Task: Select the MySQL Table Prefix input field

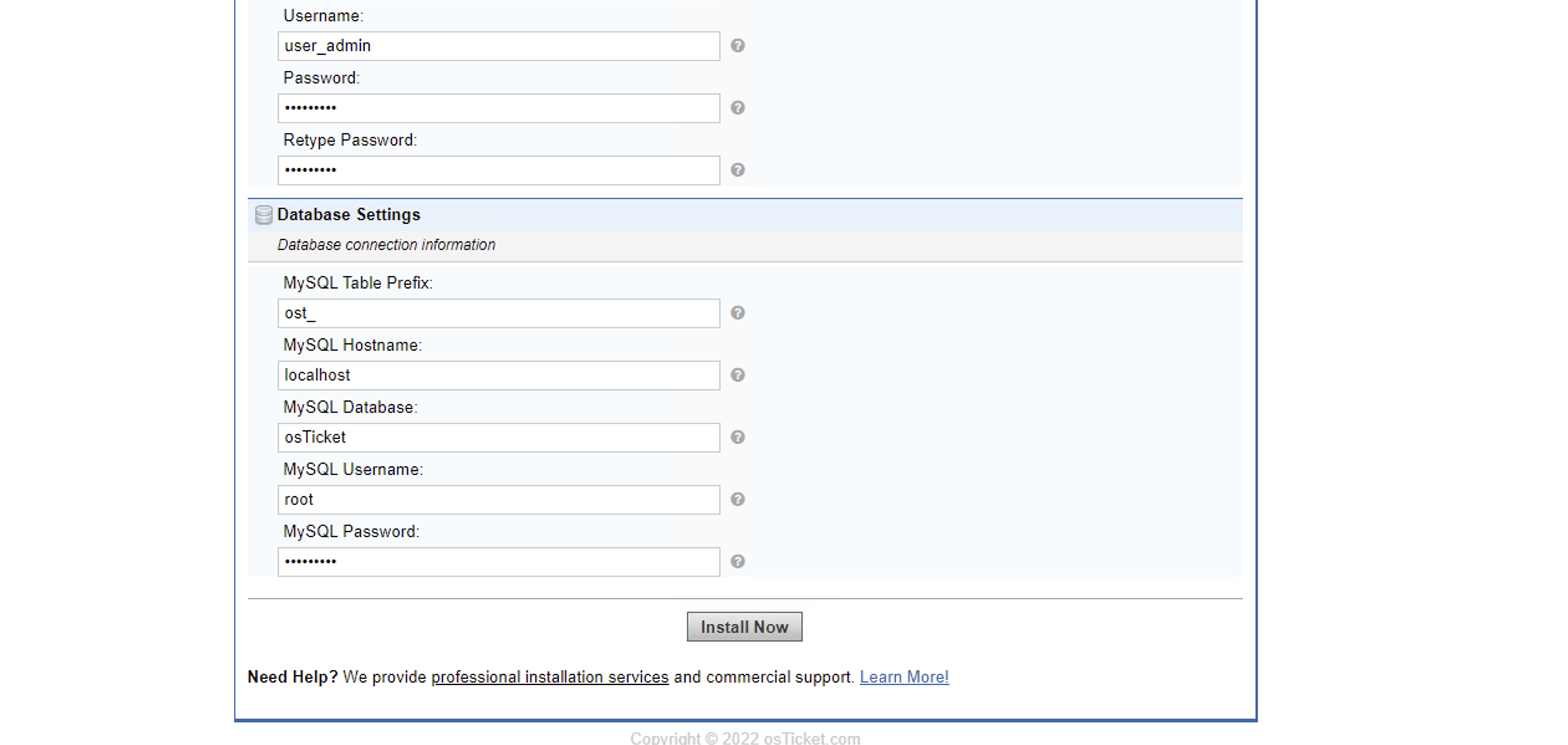Action: click(499, 313)
